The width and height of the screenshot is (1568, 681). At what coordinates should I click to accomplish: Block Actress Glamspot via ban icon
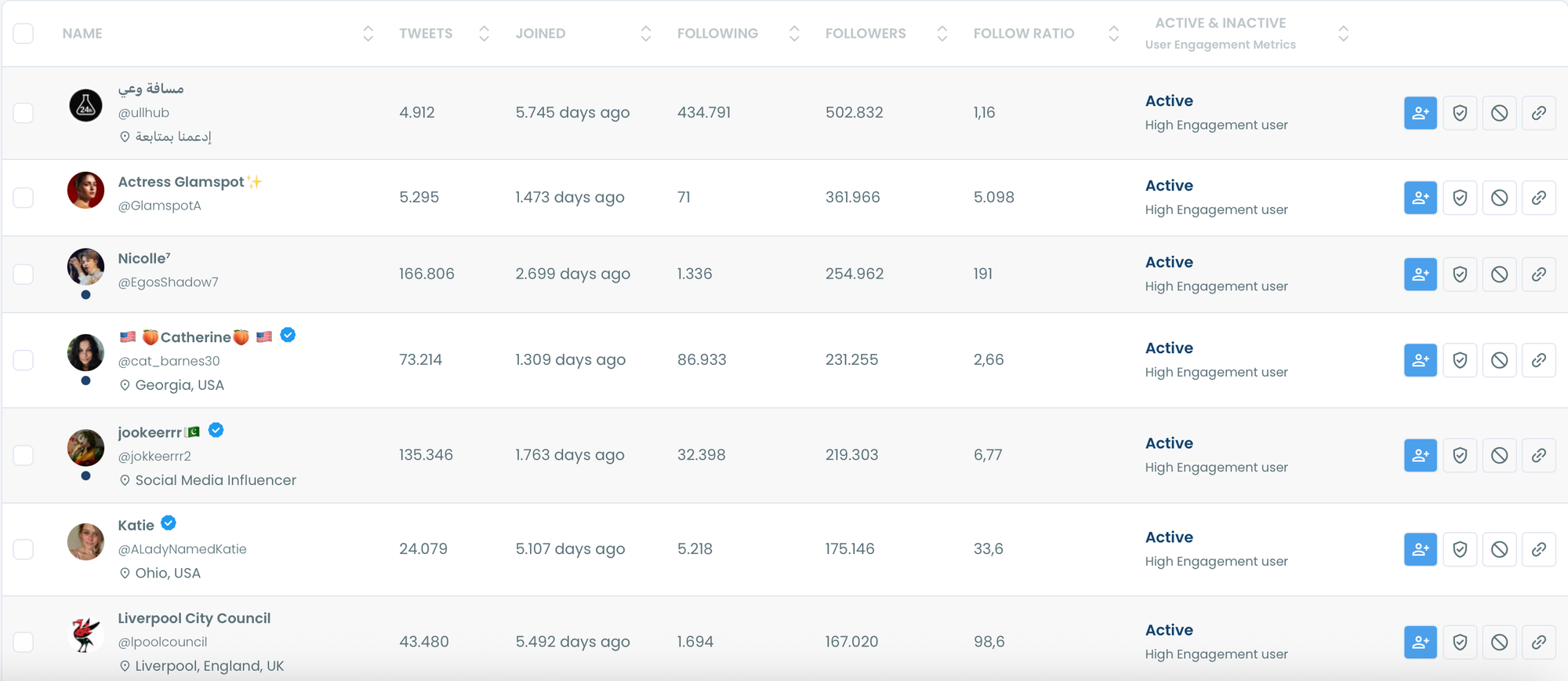pyautogui.click(x=1499, y=198)
